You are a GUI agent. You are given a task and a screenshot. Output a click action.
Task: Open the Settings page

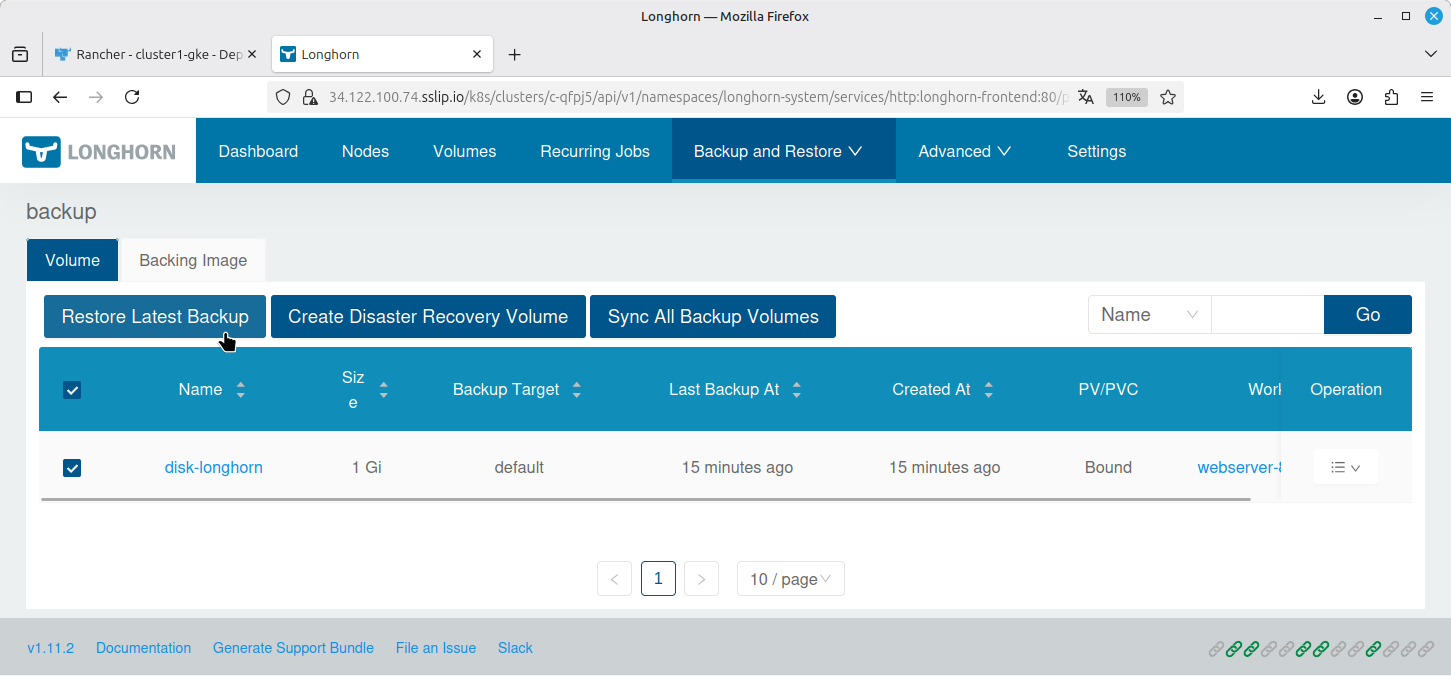tap(1096, 151)
